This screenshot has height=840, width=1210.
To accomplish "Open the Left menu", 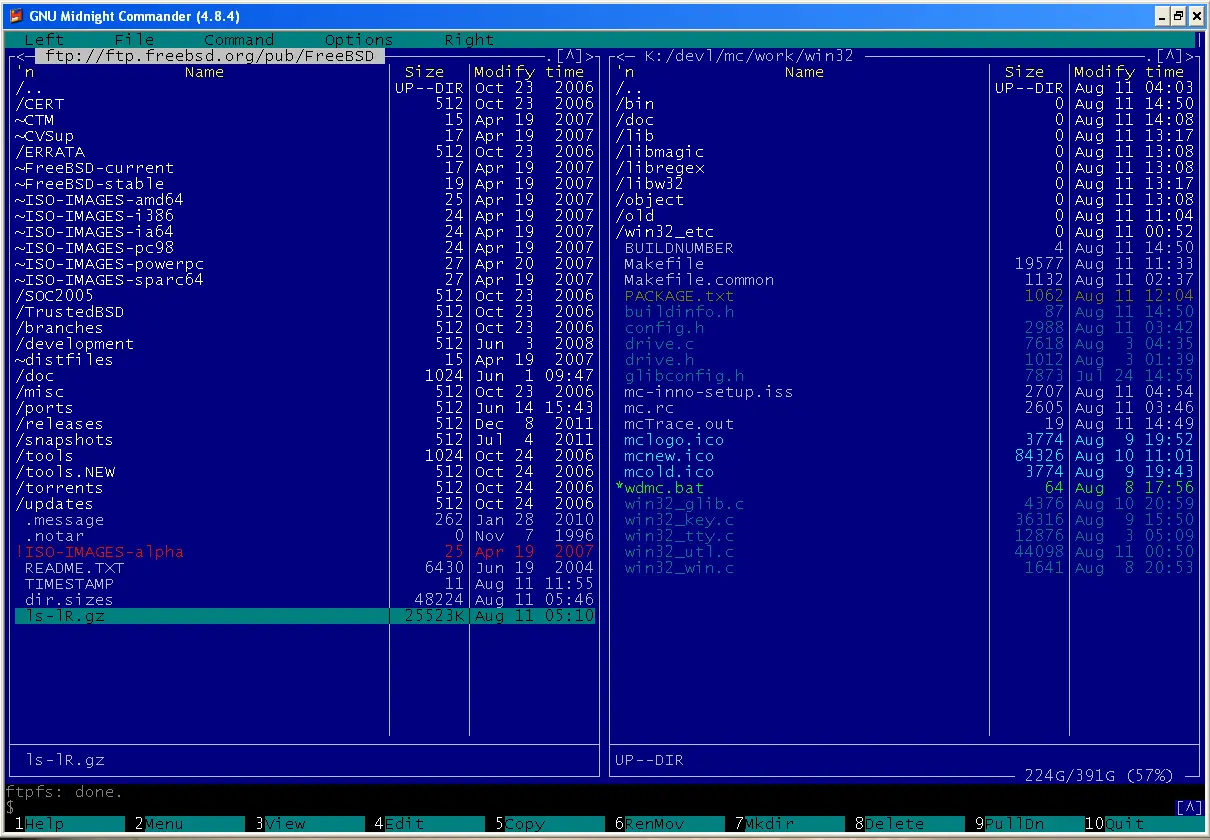I will (44, 40).
